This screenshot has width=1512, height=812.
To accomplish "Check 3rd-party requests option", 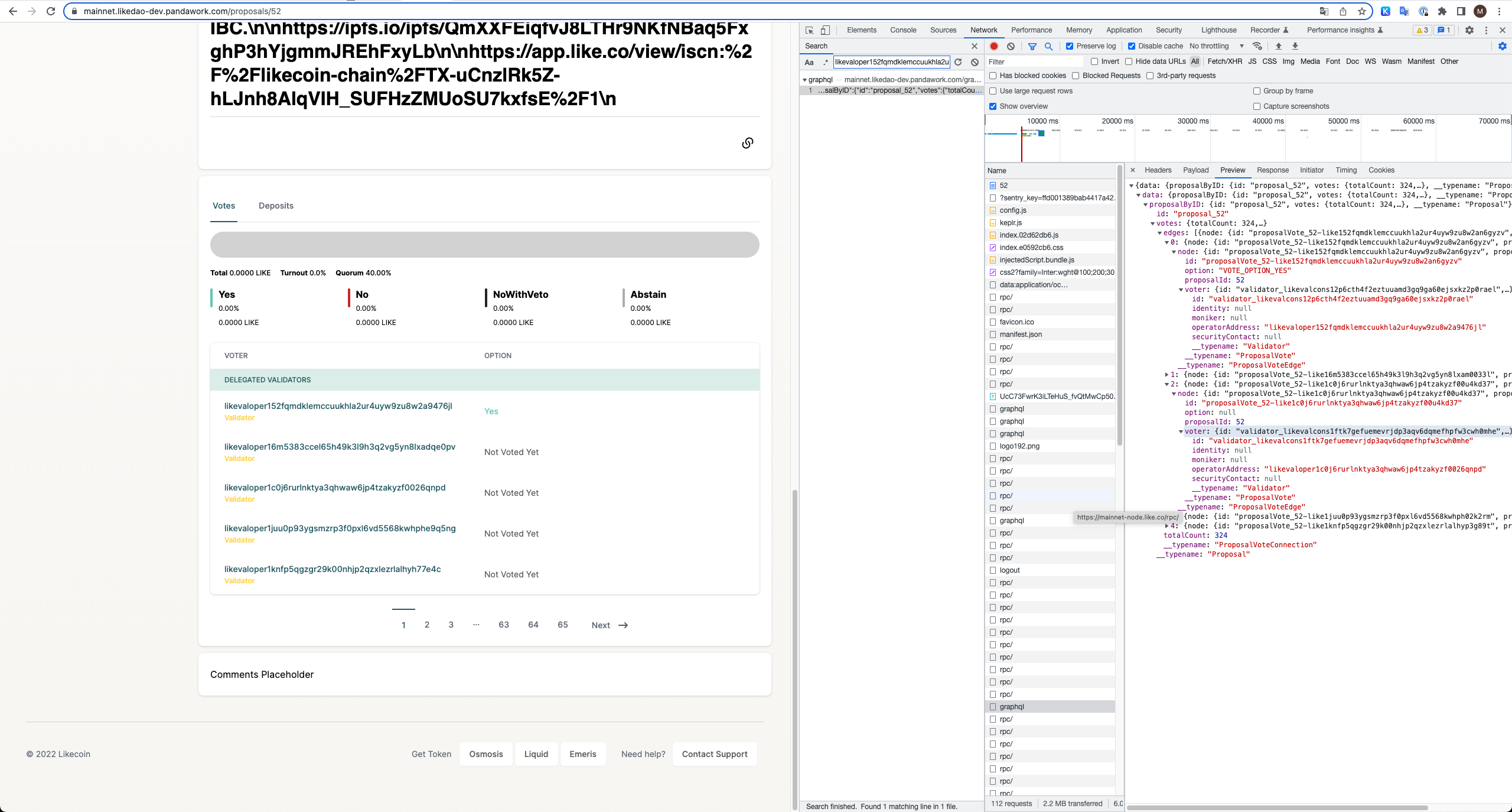I will (1149, 76).
